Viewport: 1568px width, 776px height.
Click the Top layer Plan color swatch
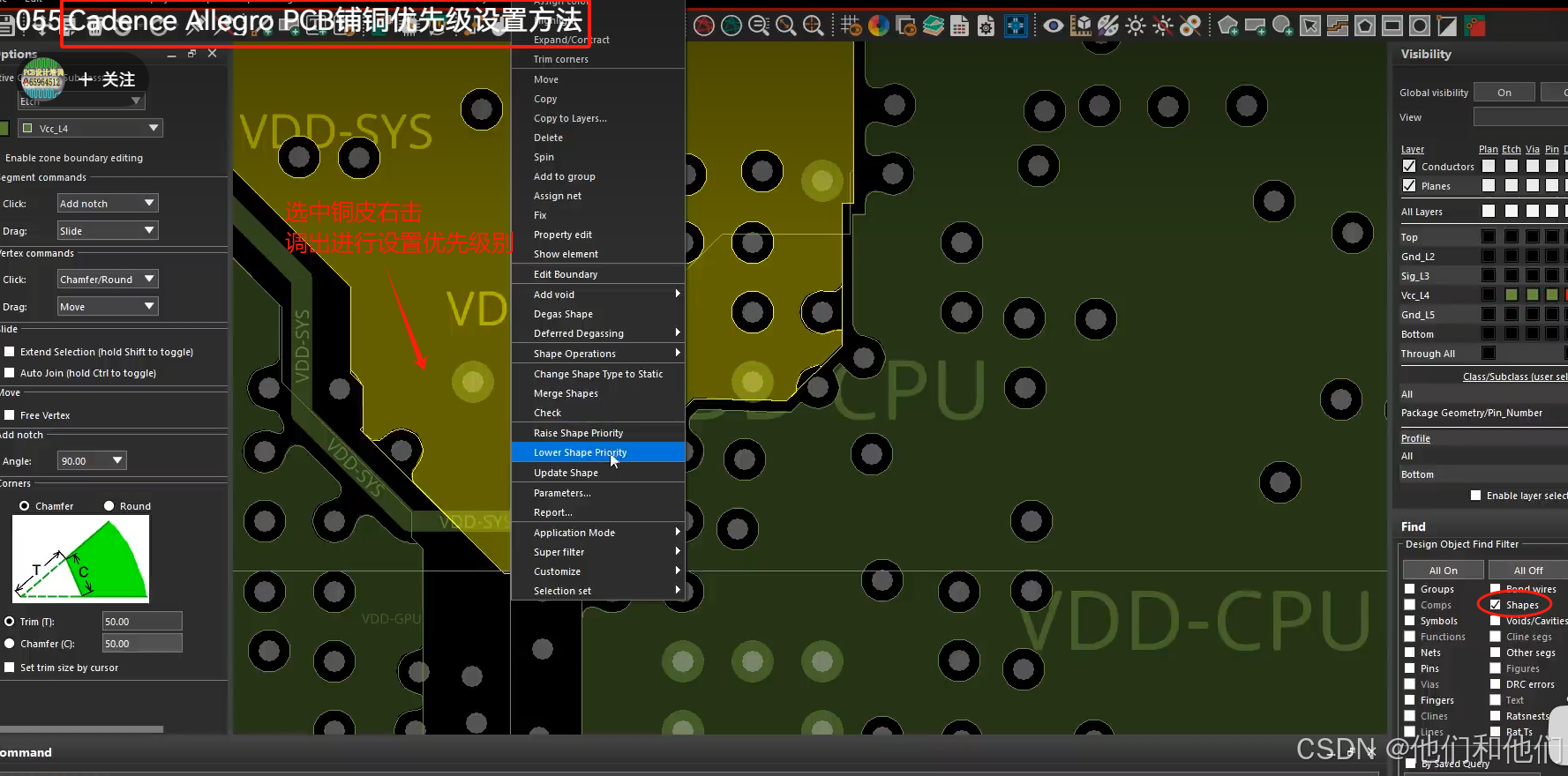(x=1489, y=236)
